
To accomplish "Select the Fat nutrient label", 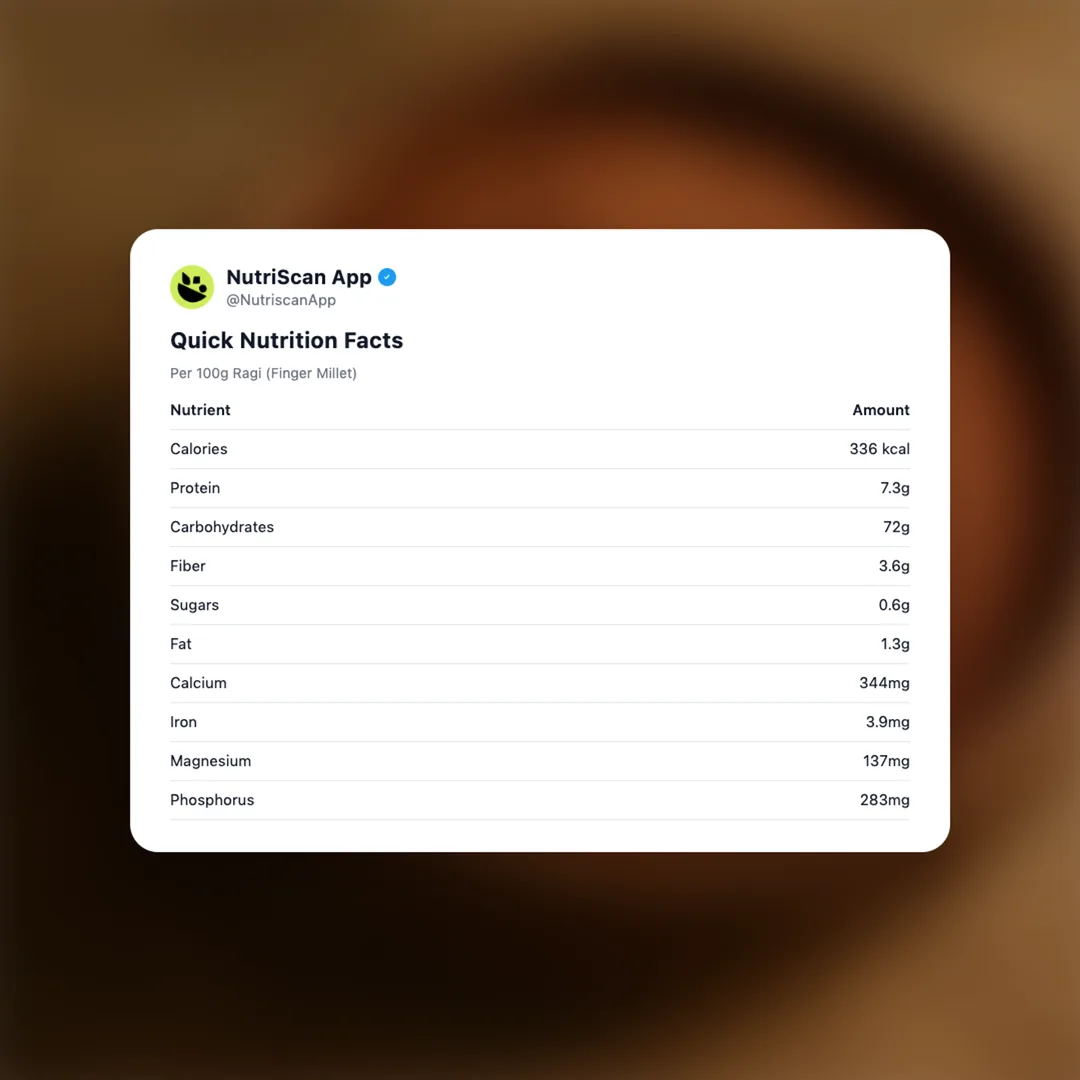I will pyautogui.click(x=181, y=644).
